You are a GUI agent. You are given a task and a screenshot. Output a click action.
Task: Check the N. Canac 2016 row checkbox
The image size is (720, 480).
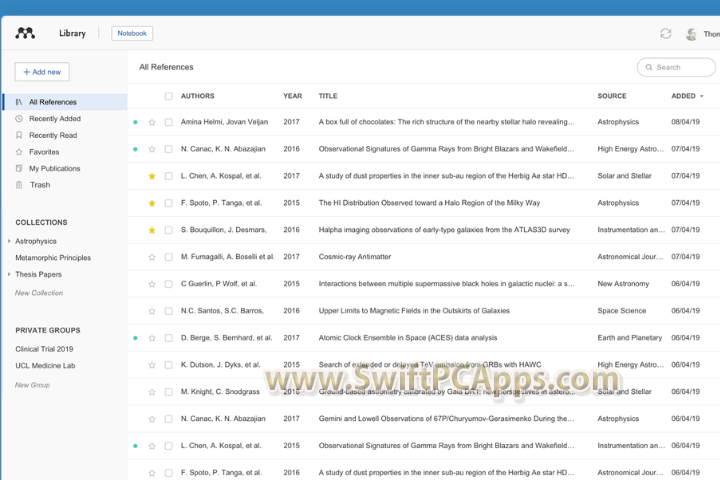pyautogui.click(x=169, y=149)
